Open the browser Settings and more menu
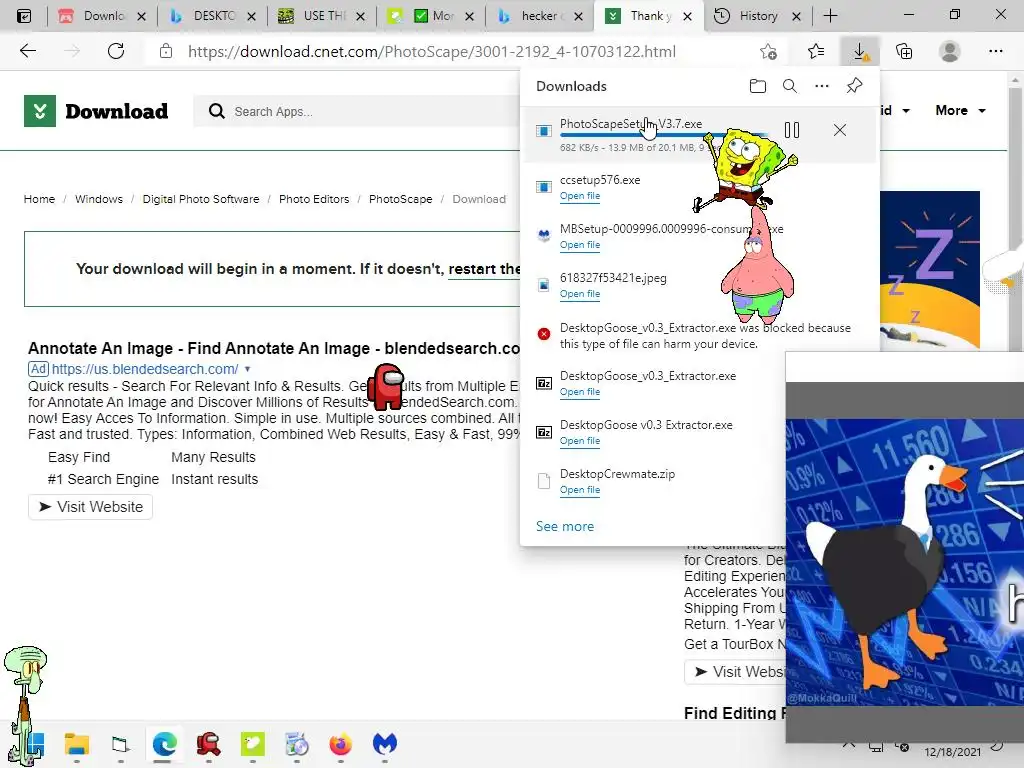Viewport: 1024px width, 768px height. (995, 51)
